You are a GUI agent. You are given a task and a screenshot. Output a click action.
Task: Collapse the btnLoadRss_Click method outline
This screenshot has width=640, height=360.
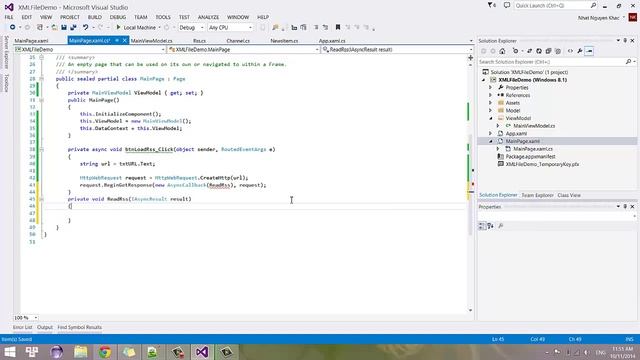41,149
